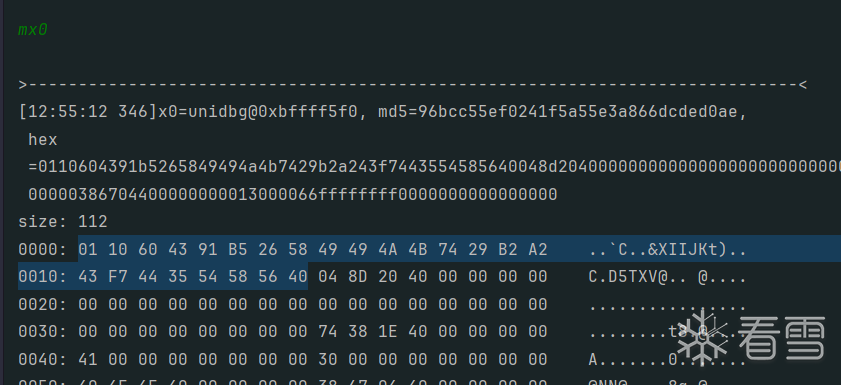Click the 0010: offset label

(x=43, y=277)
